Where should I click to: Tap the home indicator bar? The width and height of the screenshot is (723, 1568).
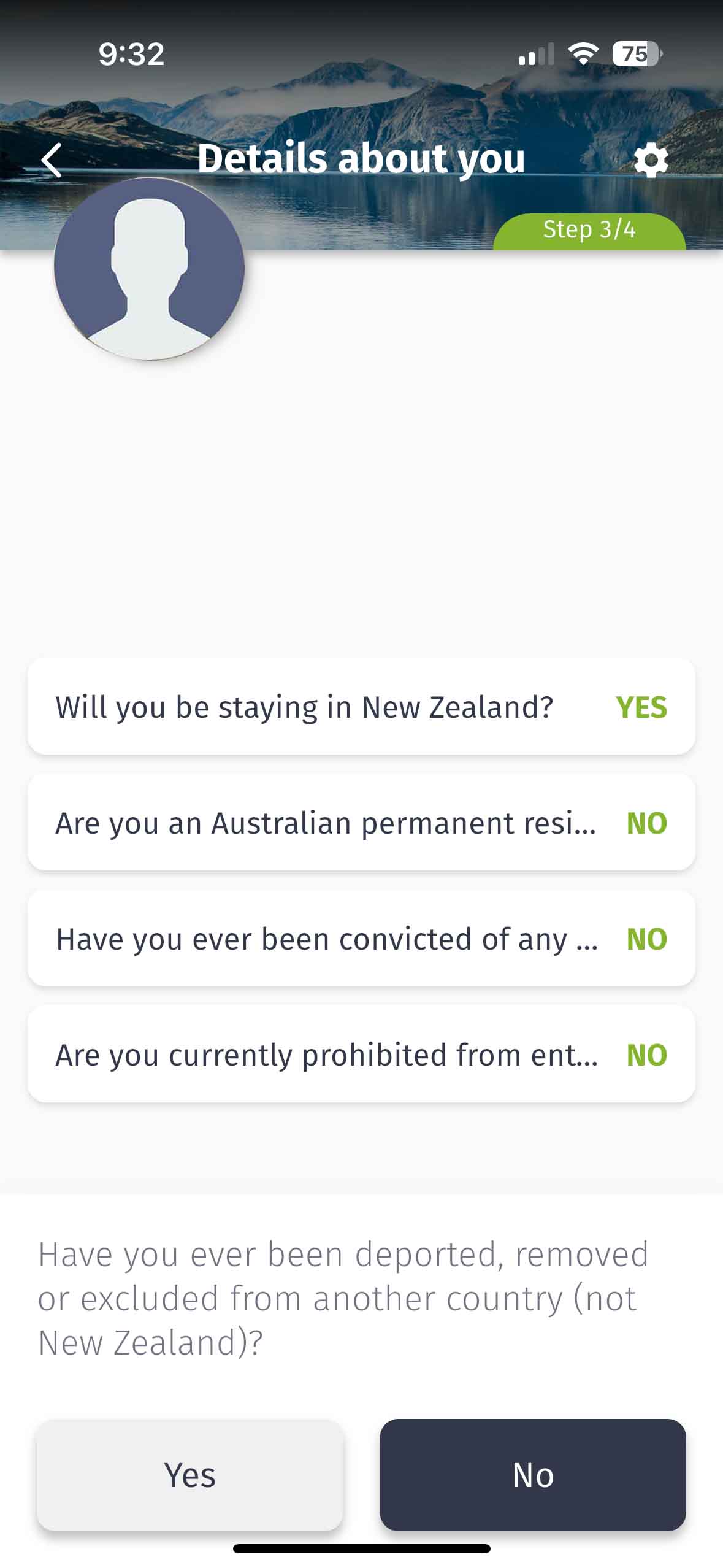(361, 1548)
